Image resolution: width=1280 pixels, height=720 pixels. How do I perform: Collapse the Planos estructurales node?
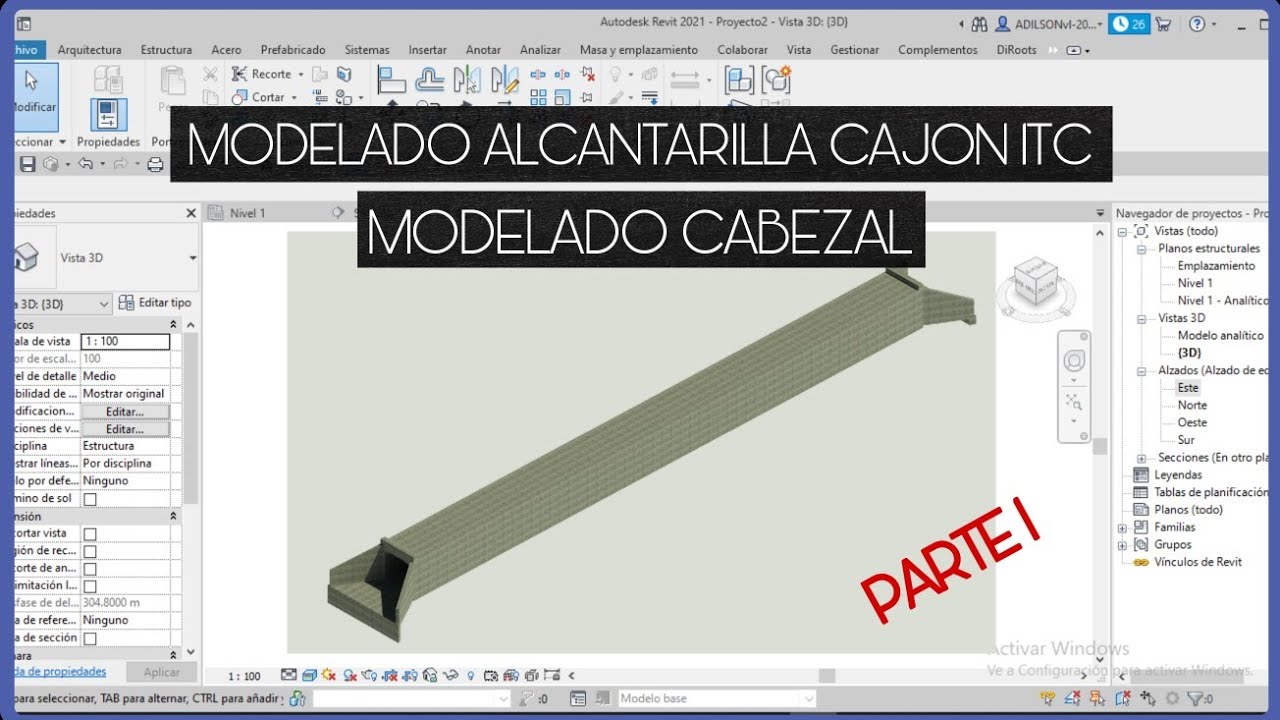[1140, 248]
